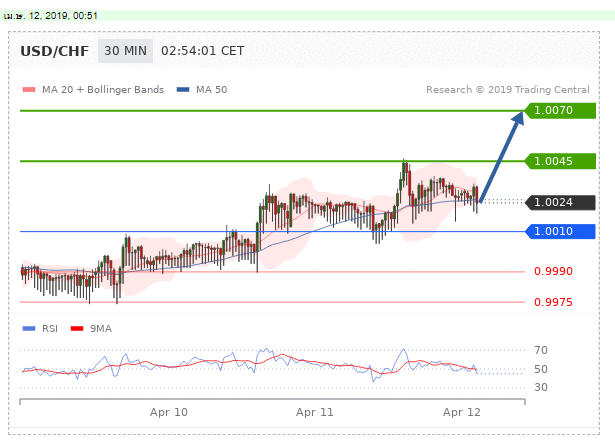The height and width of the screenshot is (445, 615).
Task: Click the blue RSI legend swatch
Action: (x=29, y=329)
